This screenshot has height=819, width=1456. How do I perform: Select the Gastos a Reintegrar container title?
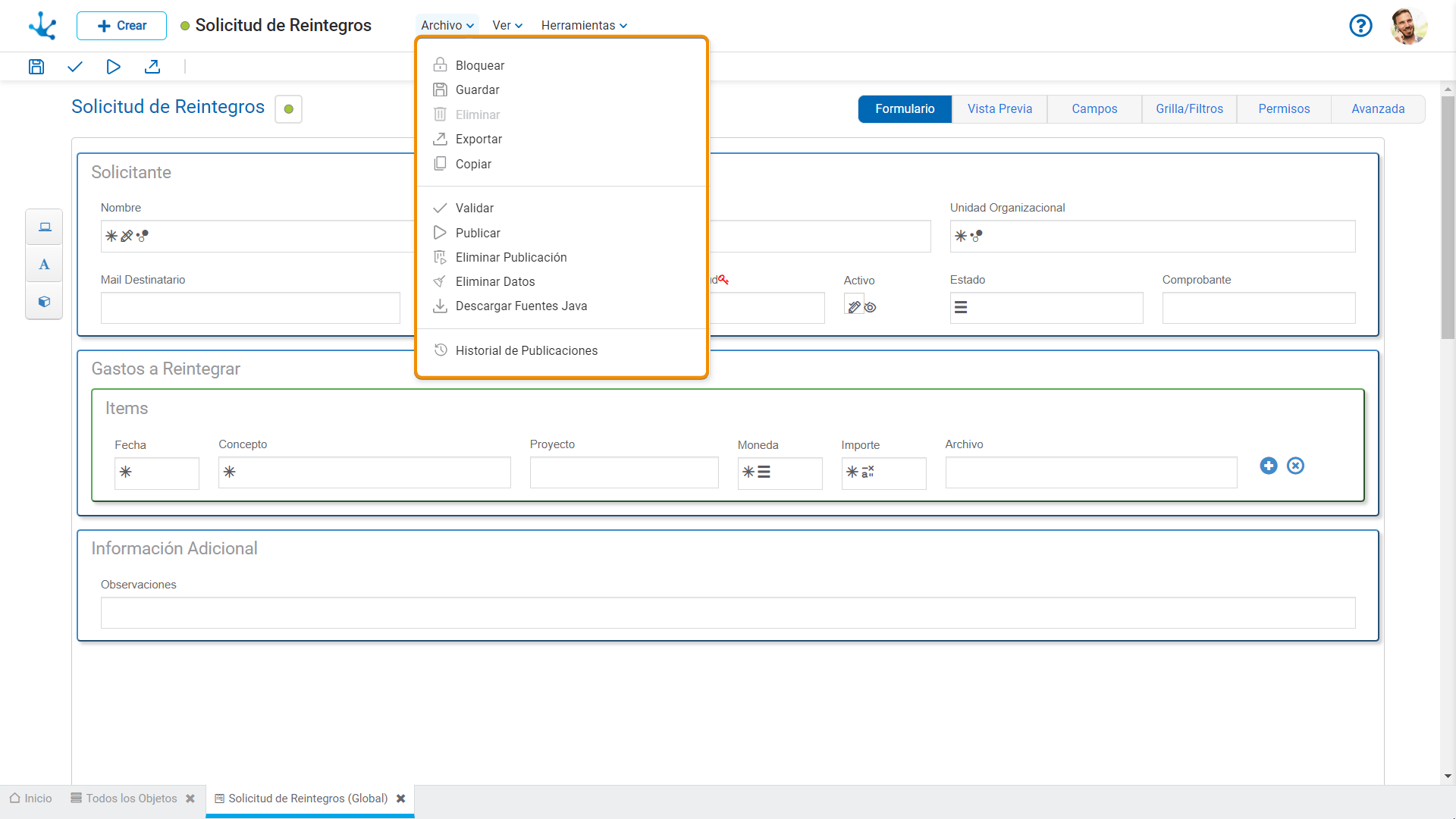point(166,369)
